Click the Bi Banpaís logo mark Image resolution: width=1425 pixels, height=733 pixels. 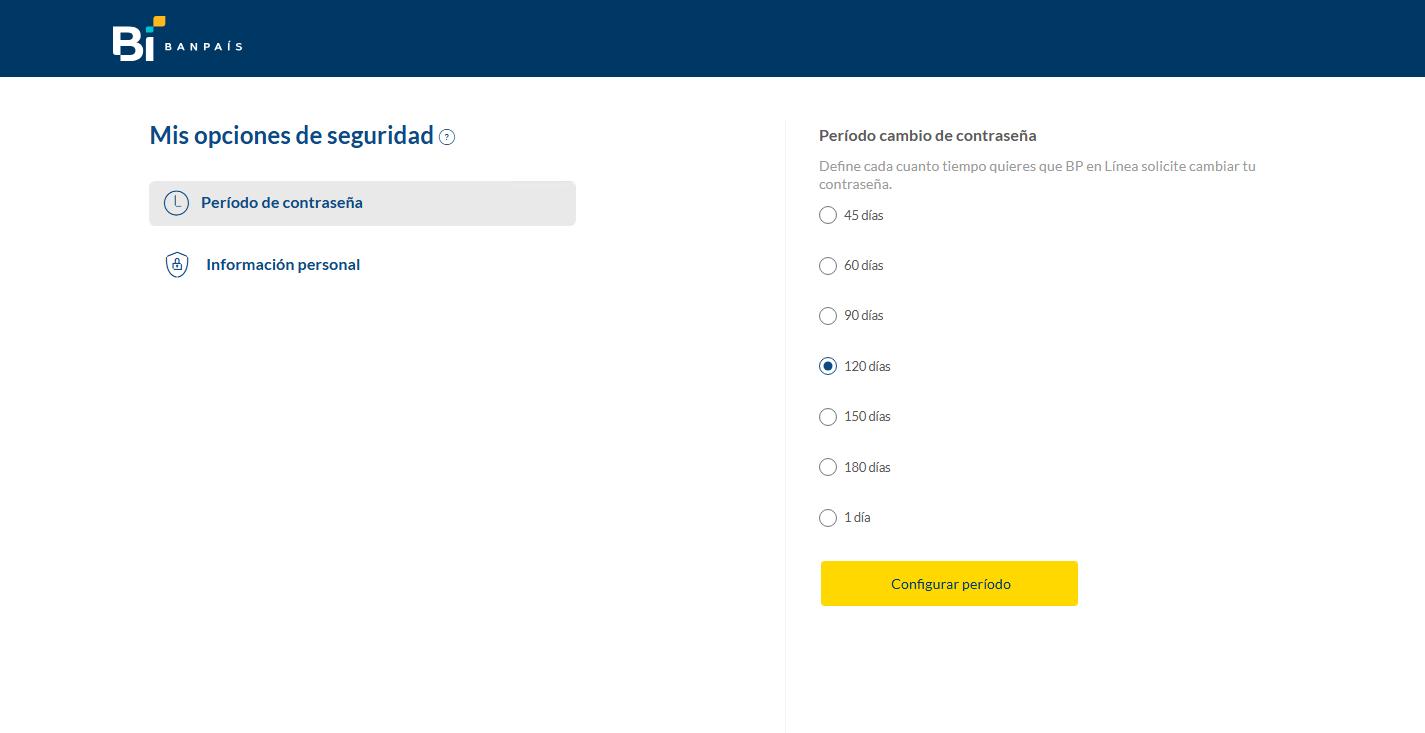133,42
